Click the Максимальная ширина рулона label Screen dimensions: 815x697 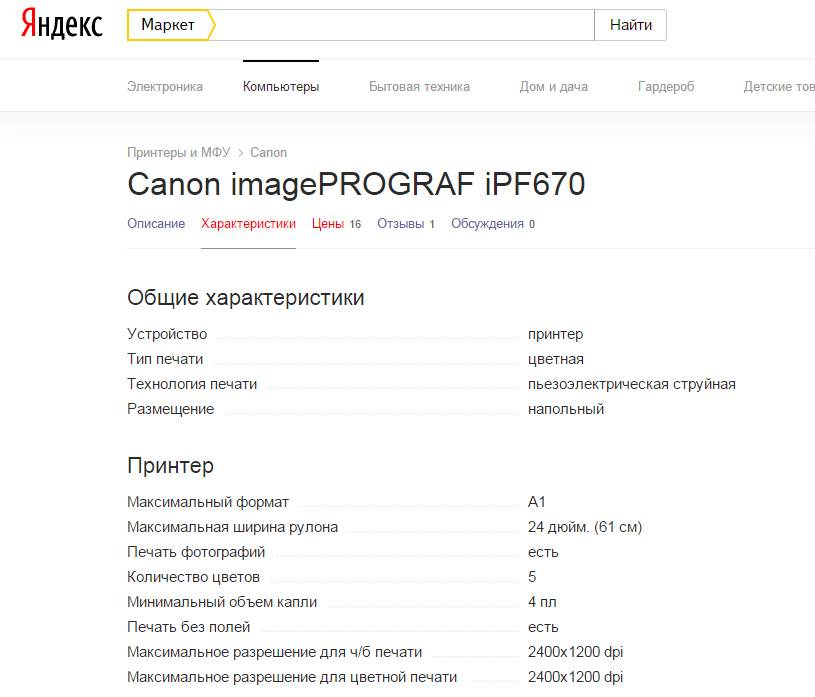[232, 527]
